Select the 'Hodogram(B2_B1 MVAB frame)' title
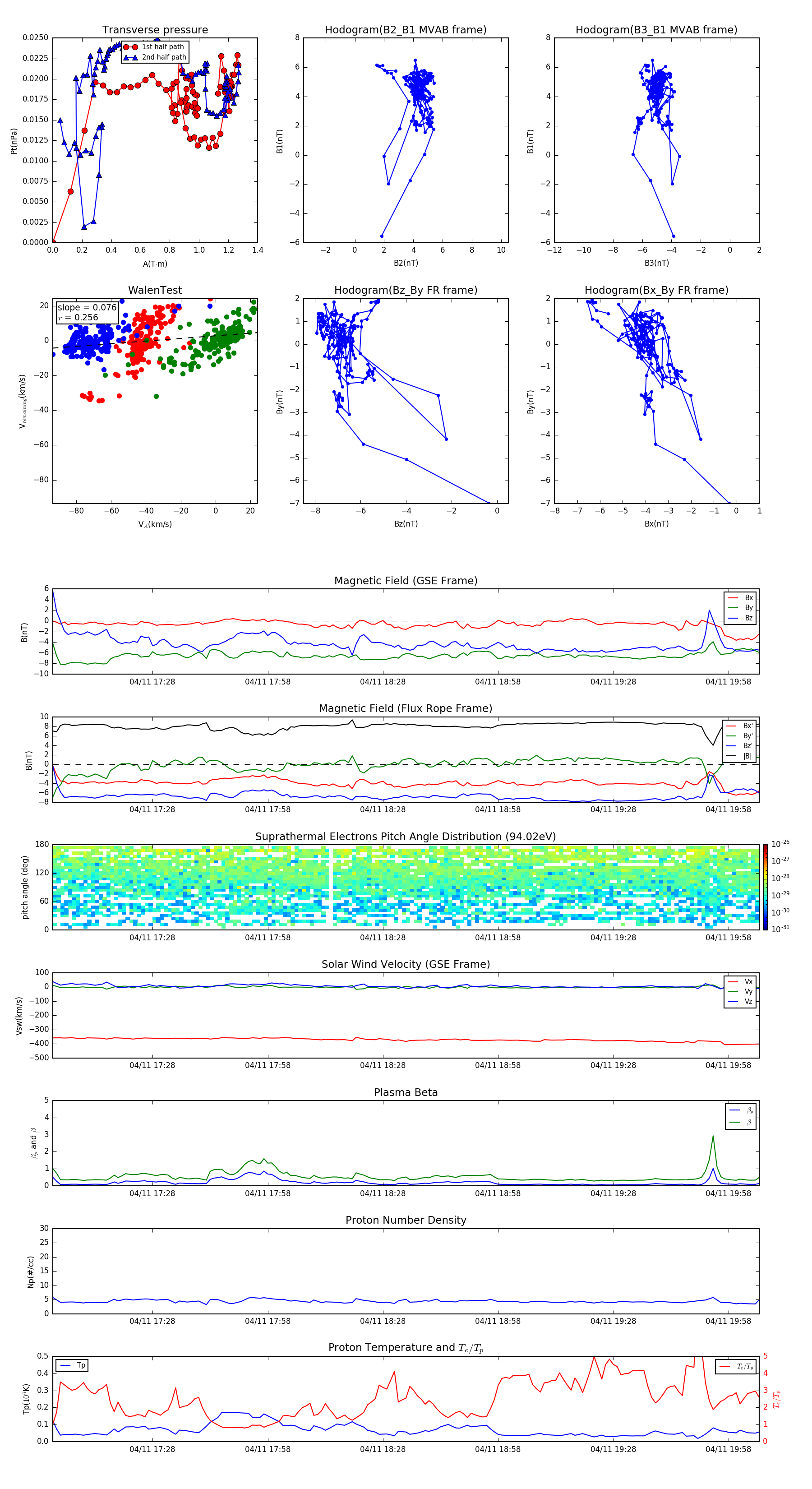 coord(406,30)
